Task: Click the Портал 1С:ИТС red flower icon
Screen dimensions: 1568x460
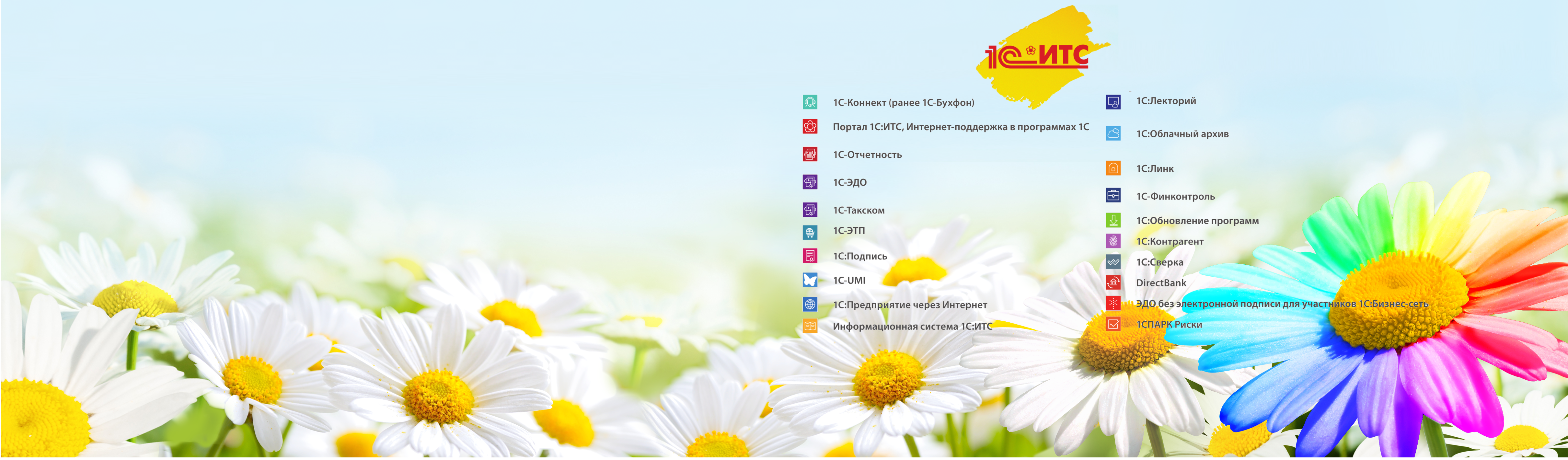Action: click(810, 127)
